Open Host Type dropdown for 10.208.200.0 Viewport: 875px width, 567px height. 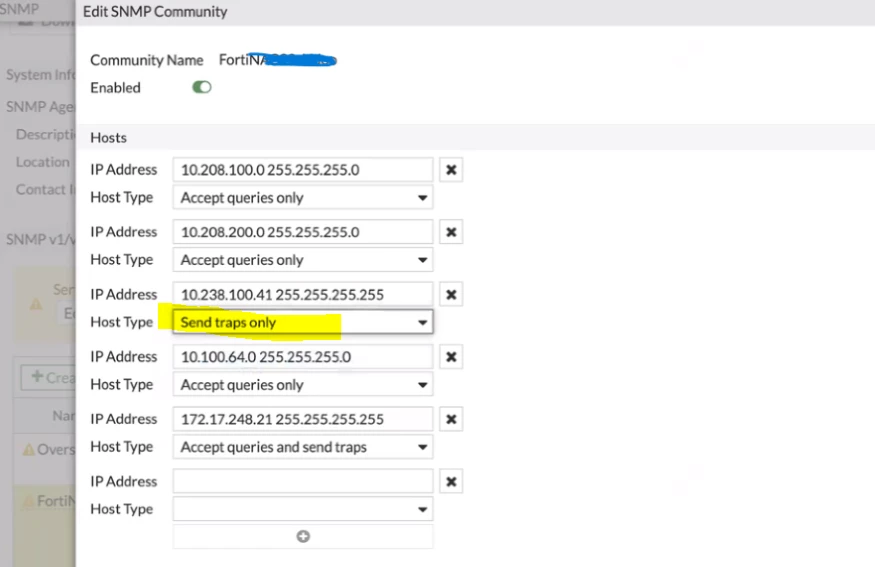(303, 260)
